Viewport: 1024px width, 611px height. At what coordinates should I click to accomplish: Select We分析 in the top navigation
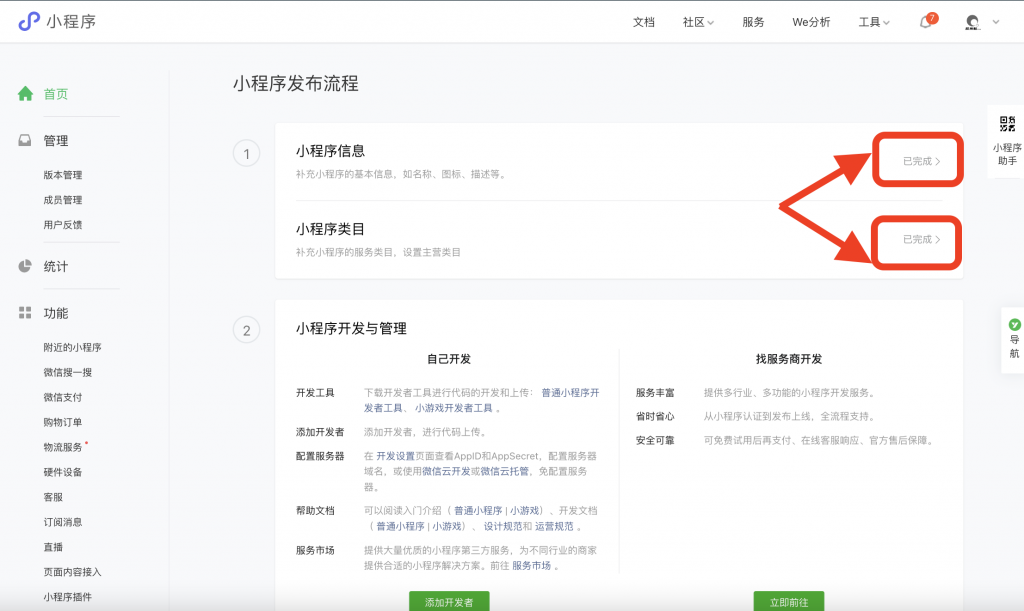coord(811,21)
